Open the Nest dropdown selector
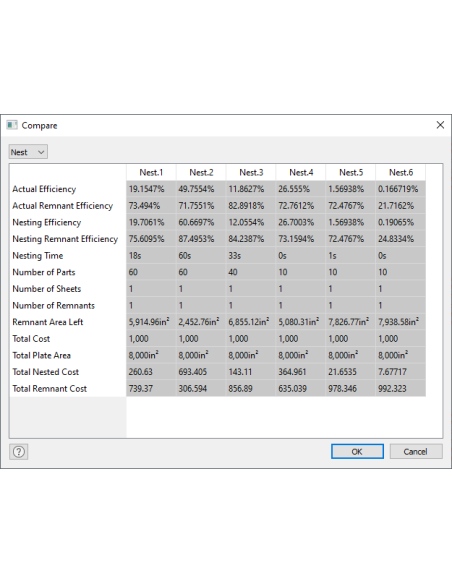The image size is (452, 584). tap(28, 152)
